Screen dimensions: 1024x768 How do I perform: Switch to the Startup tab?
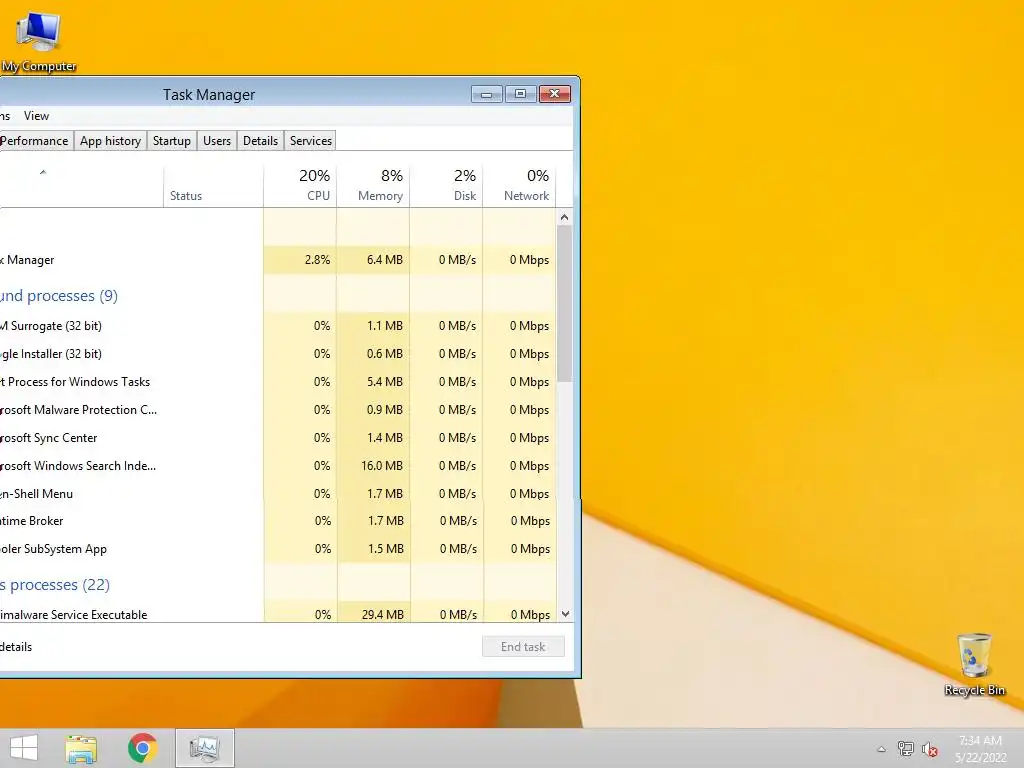coord(172,140)
